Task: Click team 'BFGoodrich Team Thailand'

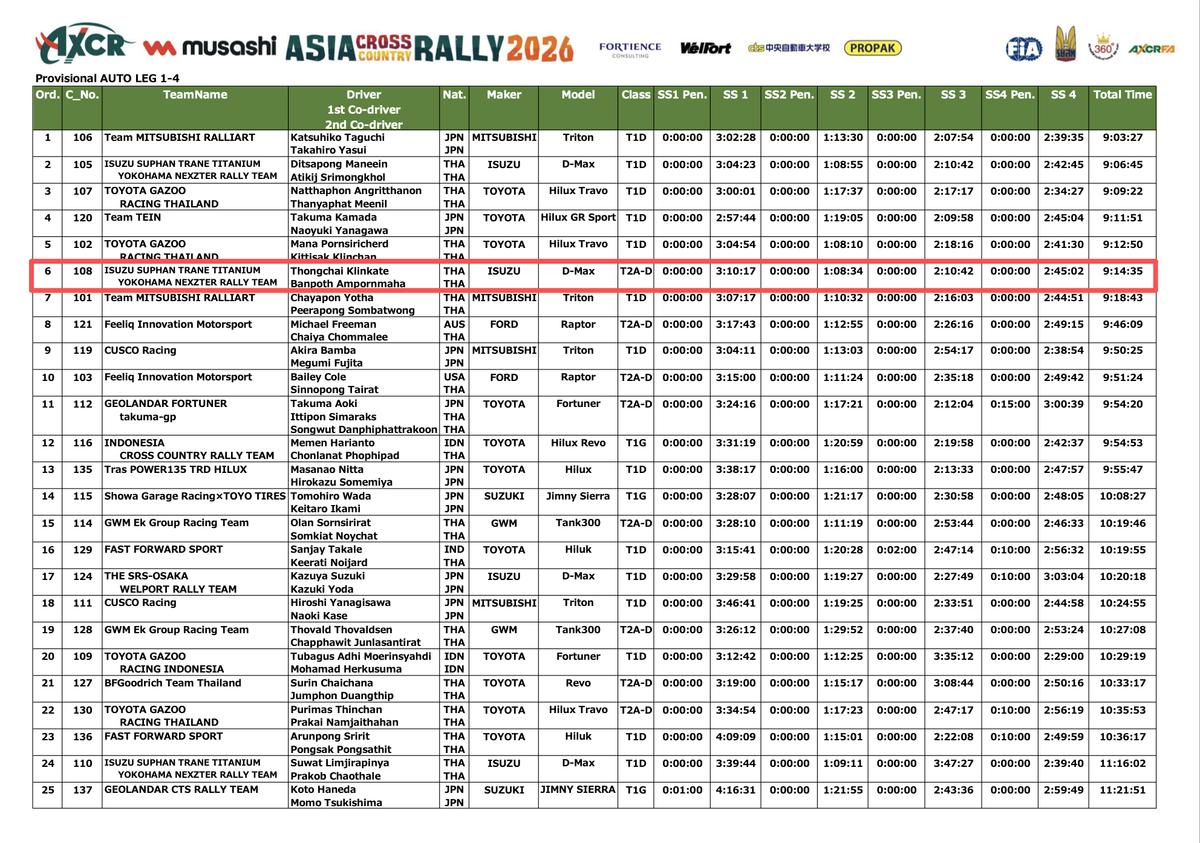Action: (173, 683)
